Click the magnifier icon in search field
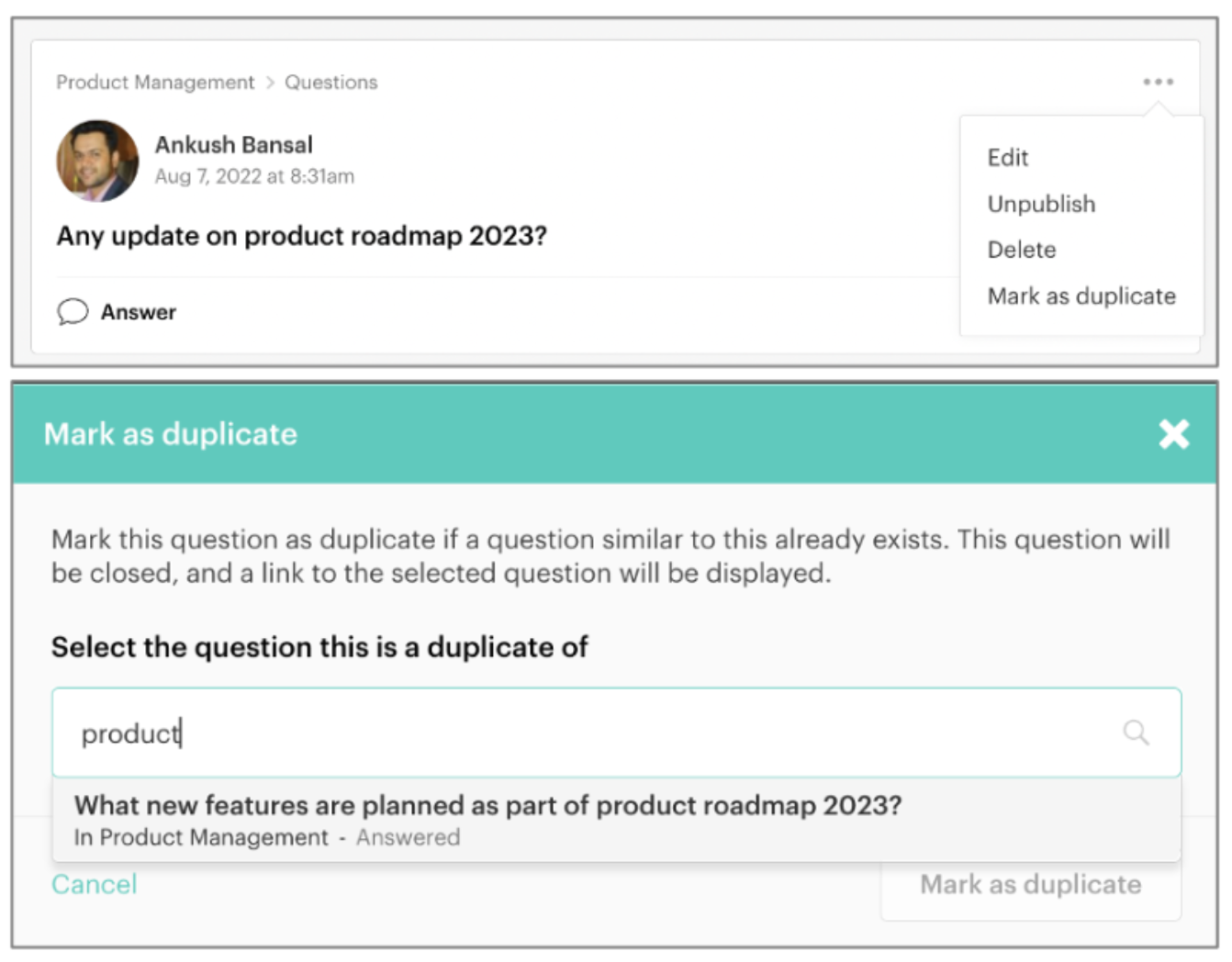The height and width of the screenshot is (962, 1232). click(1136, 733)
